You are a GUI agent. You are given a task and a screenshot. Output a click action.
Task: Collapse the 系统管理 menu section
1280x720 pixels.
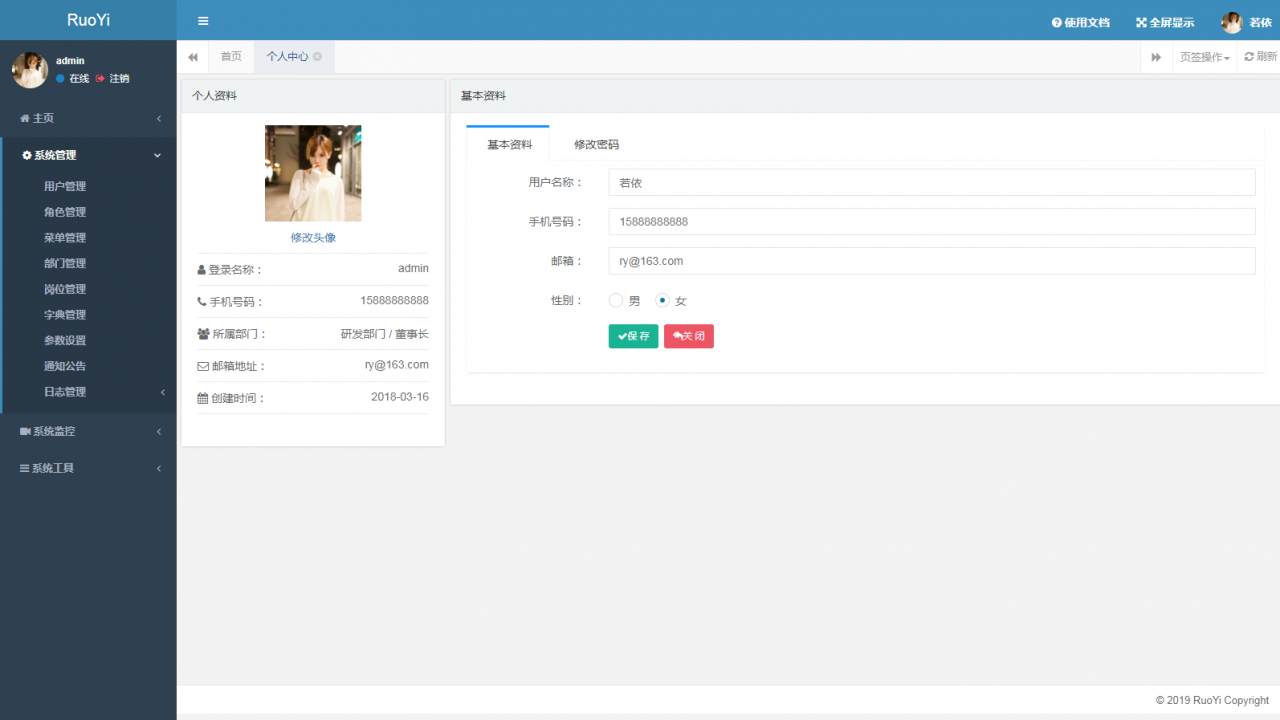tap(88, 155)
